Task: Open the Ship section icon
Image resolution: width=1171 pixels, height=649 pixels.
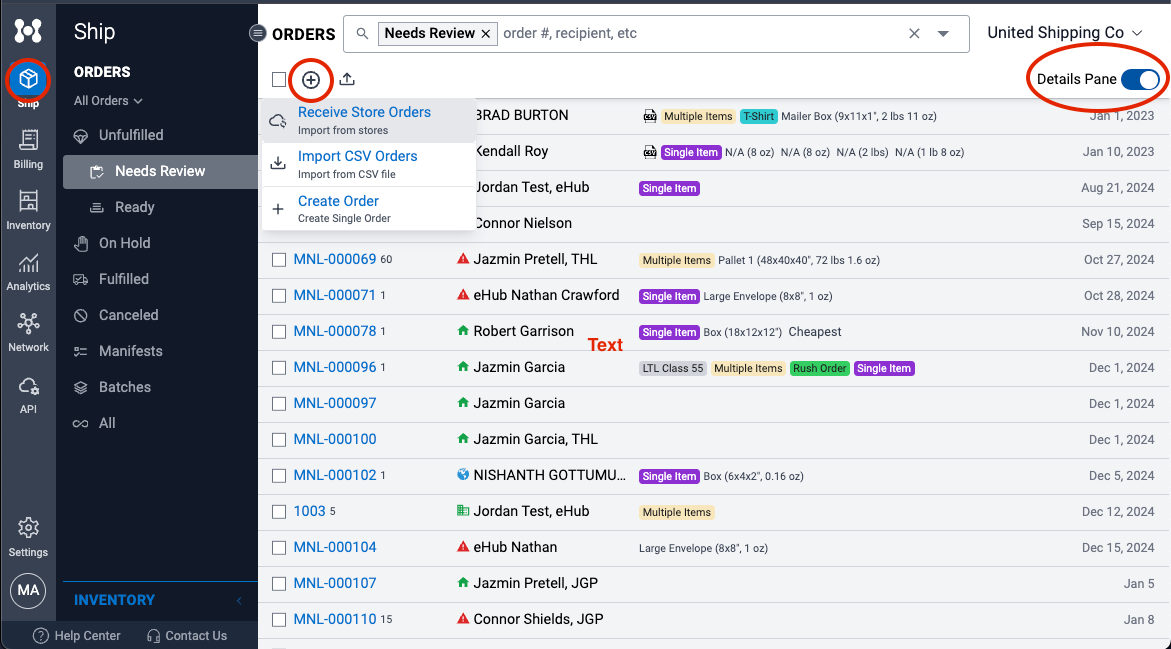Action: (x=27, y=80)
